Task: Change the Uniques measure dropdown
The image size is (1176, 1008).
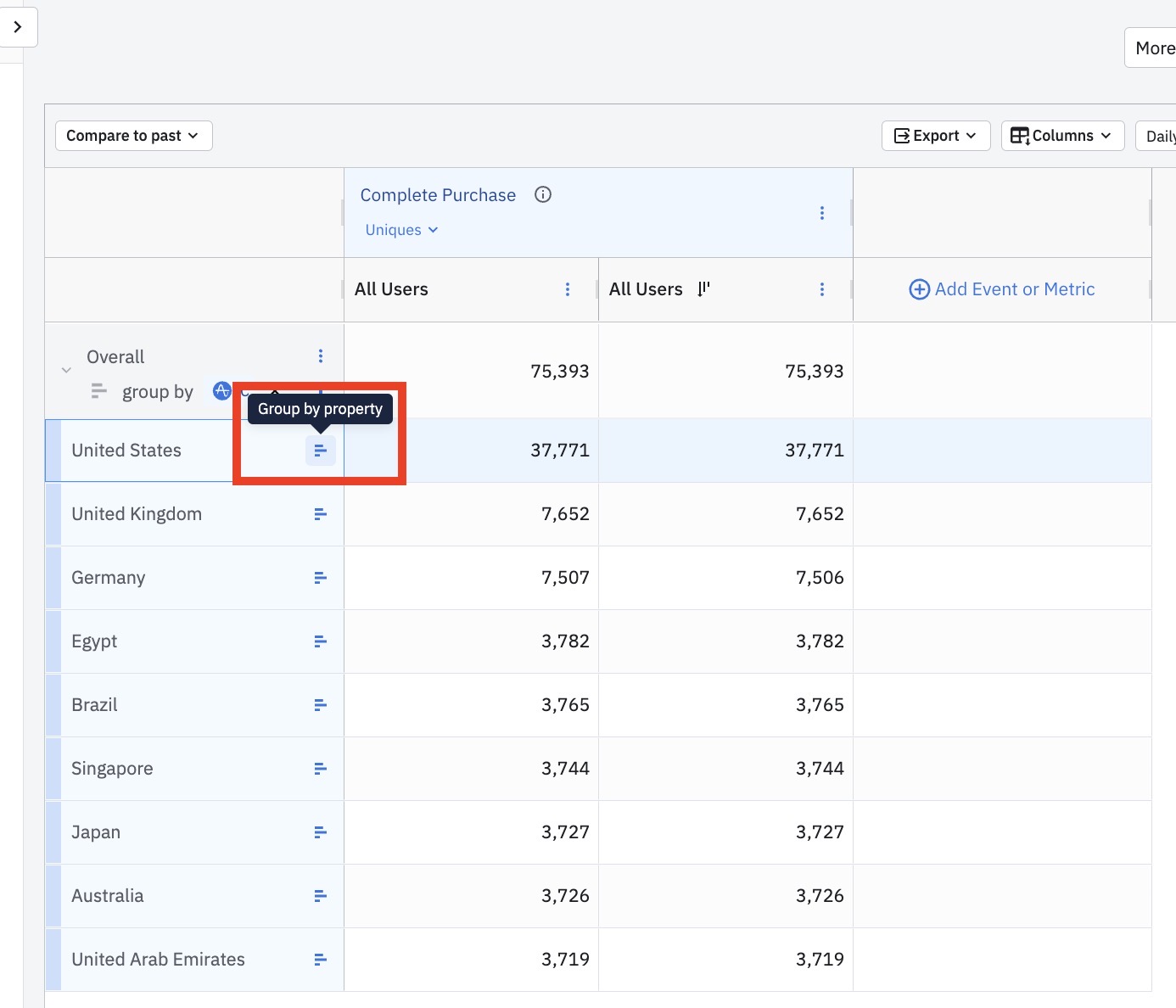Action: click(x=401, y=230)
